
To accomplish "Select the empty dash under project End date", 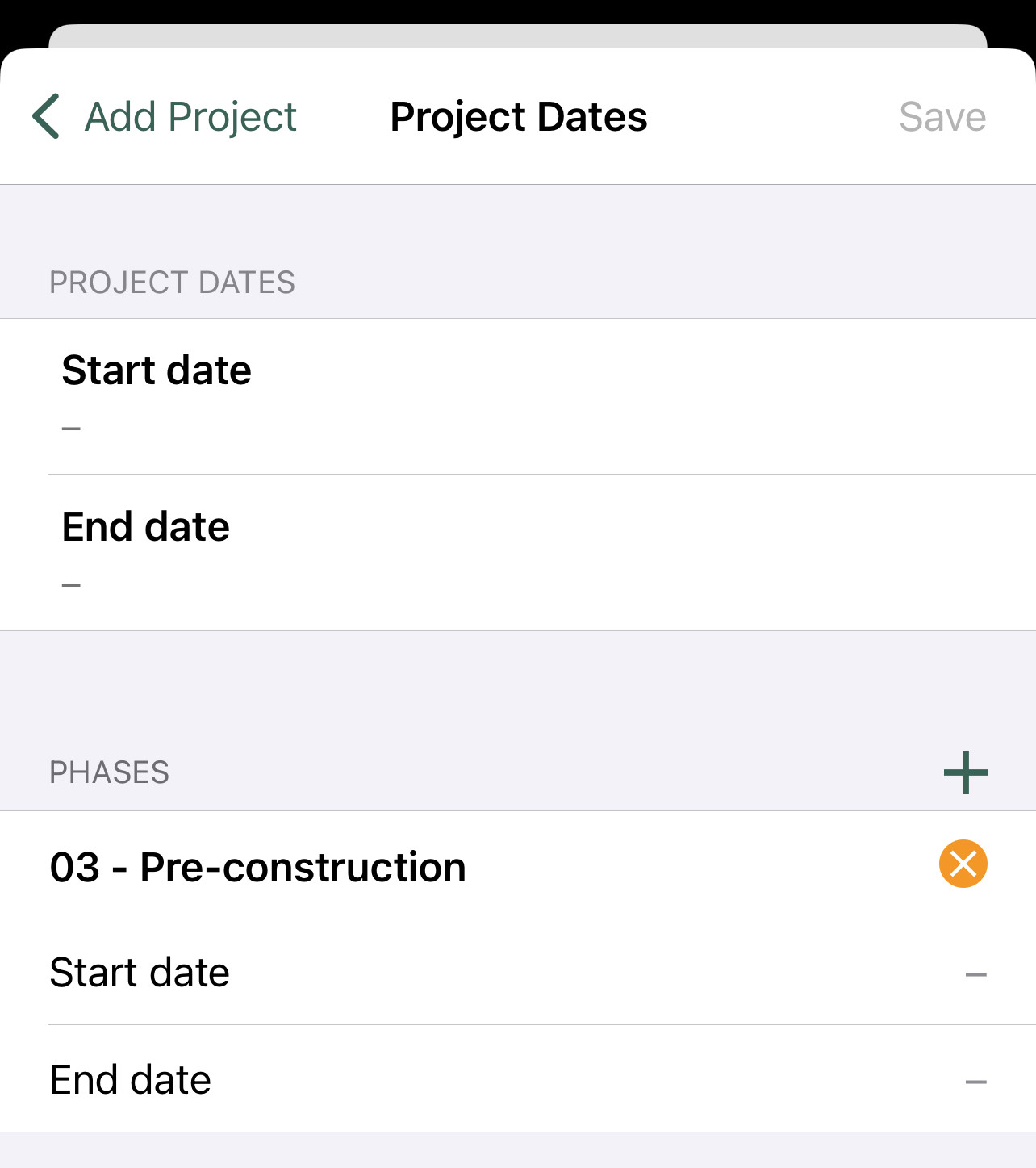I will tap(71, 585).
